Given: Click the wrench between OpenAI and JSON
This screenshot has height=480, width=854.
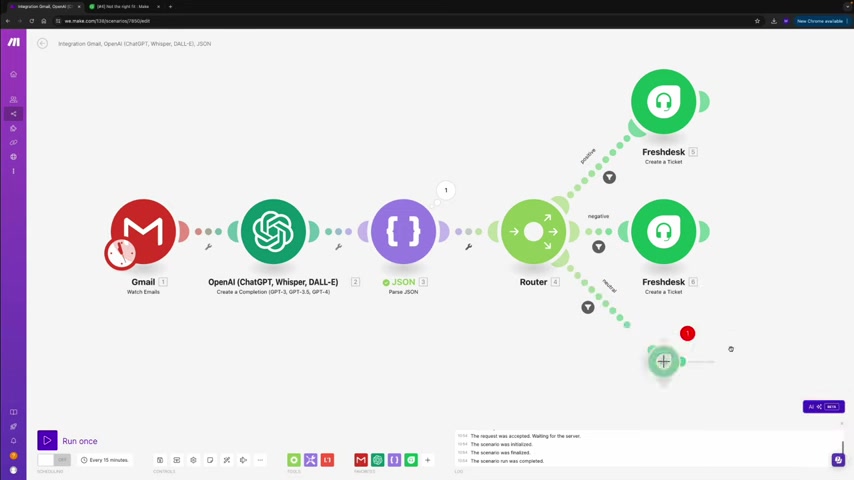Looking at the screenshot, I should (338, 247).
